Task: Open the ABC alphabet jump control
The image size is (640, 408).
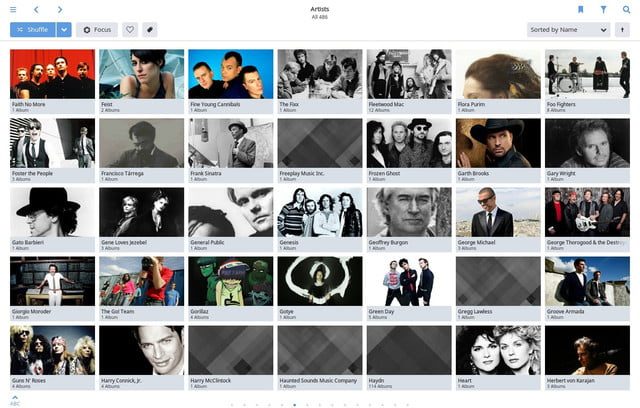Action: [x=15, y=400]
